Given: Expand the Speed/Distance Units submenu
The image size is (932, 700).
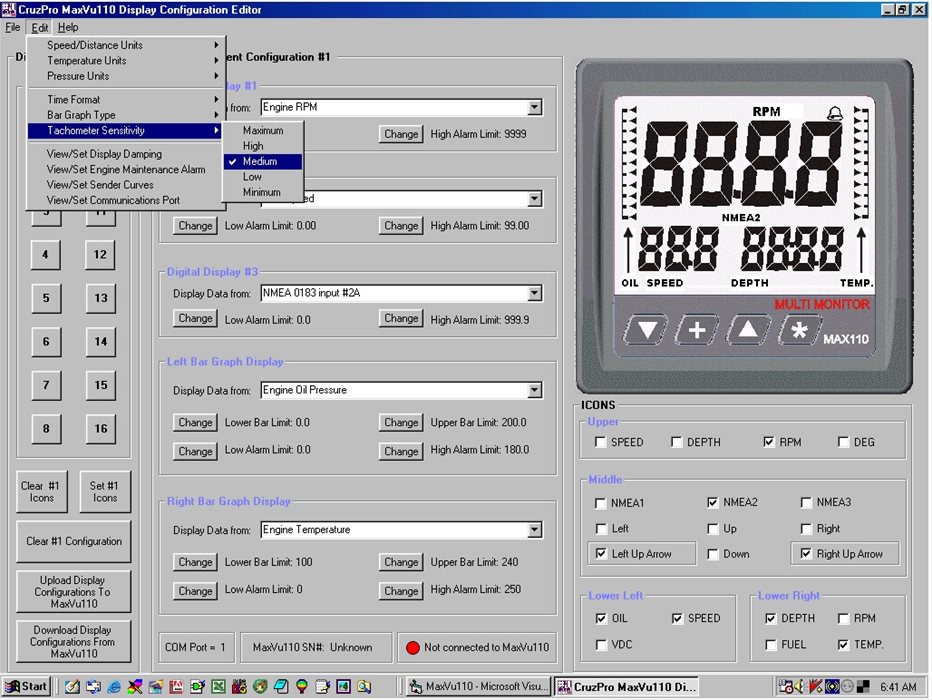Looking at the screenshot, I should (125, 45).
